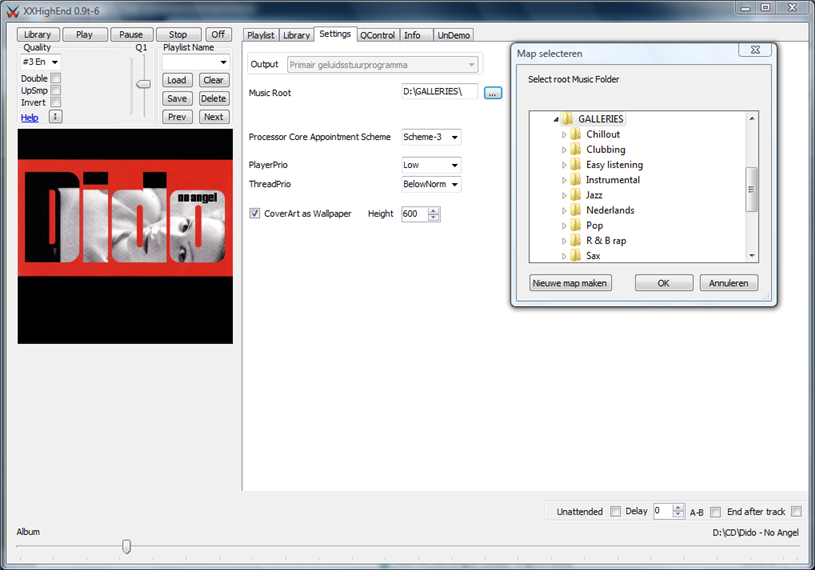Select the Jazz folder icon
This screenshot has width=815, height=570.
pyautogui.click(x=575, y=195)
